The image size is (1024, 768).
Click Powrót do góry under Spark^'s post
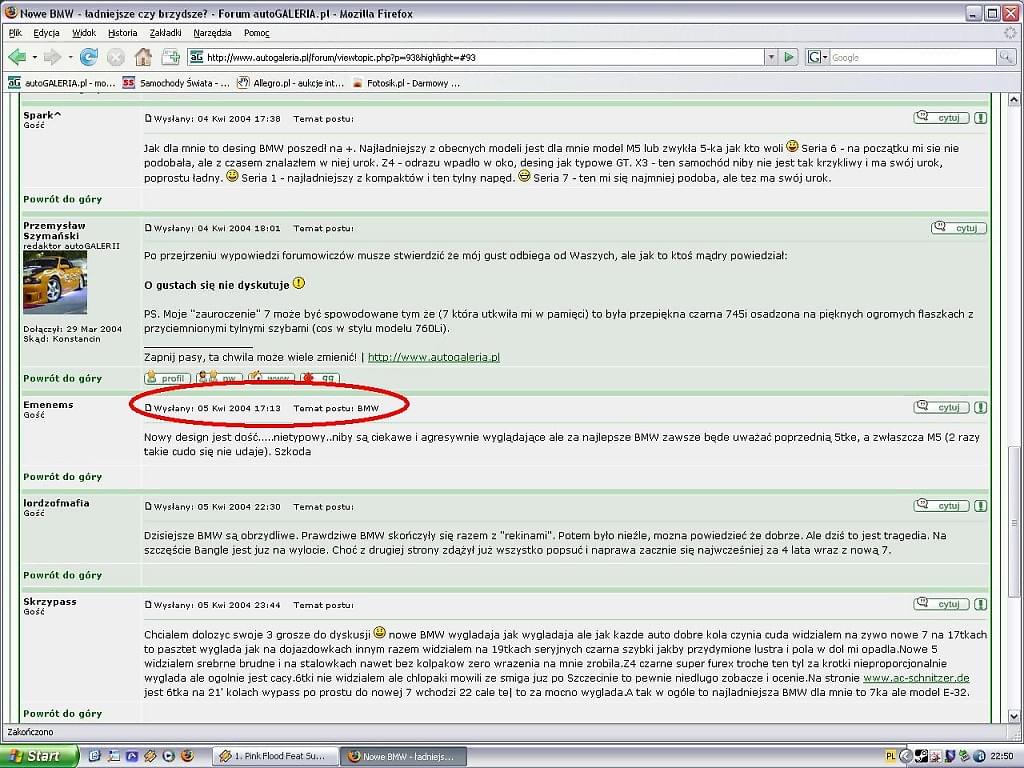click(63, 199)
